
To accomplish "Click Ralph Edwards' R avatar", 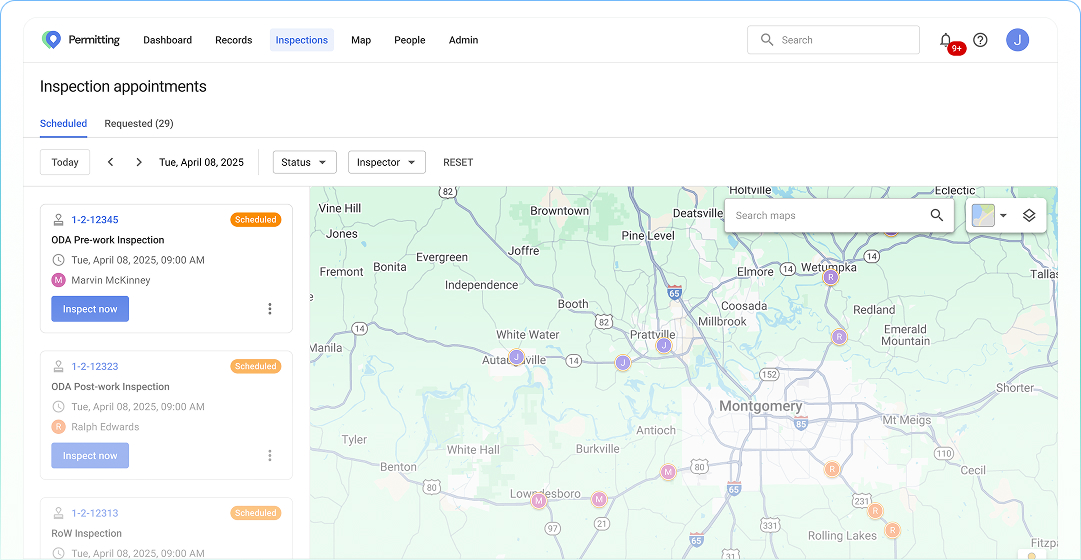I will pos(59,427).
